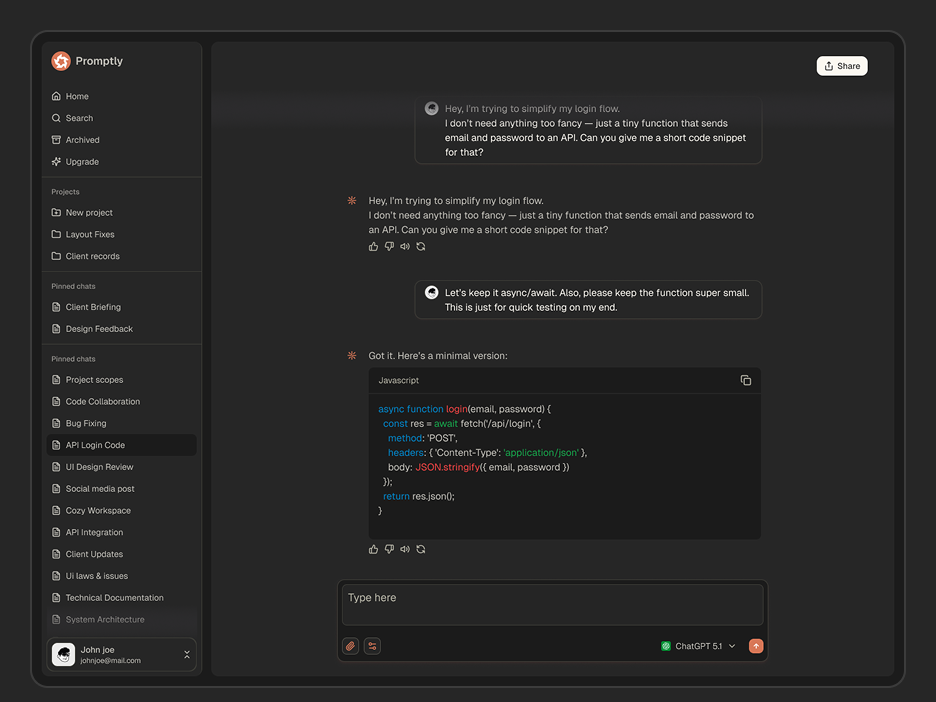Image resolution: width=936 pixels, height=702 pixels.
Task: Send the message with the arrow button
Action: pos(756,646)
